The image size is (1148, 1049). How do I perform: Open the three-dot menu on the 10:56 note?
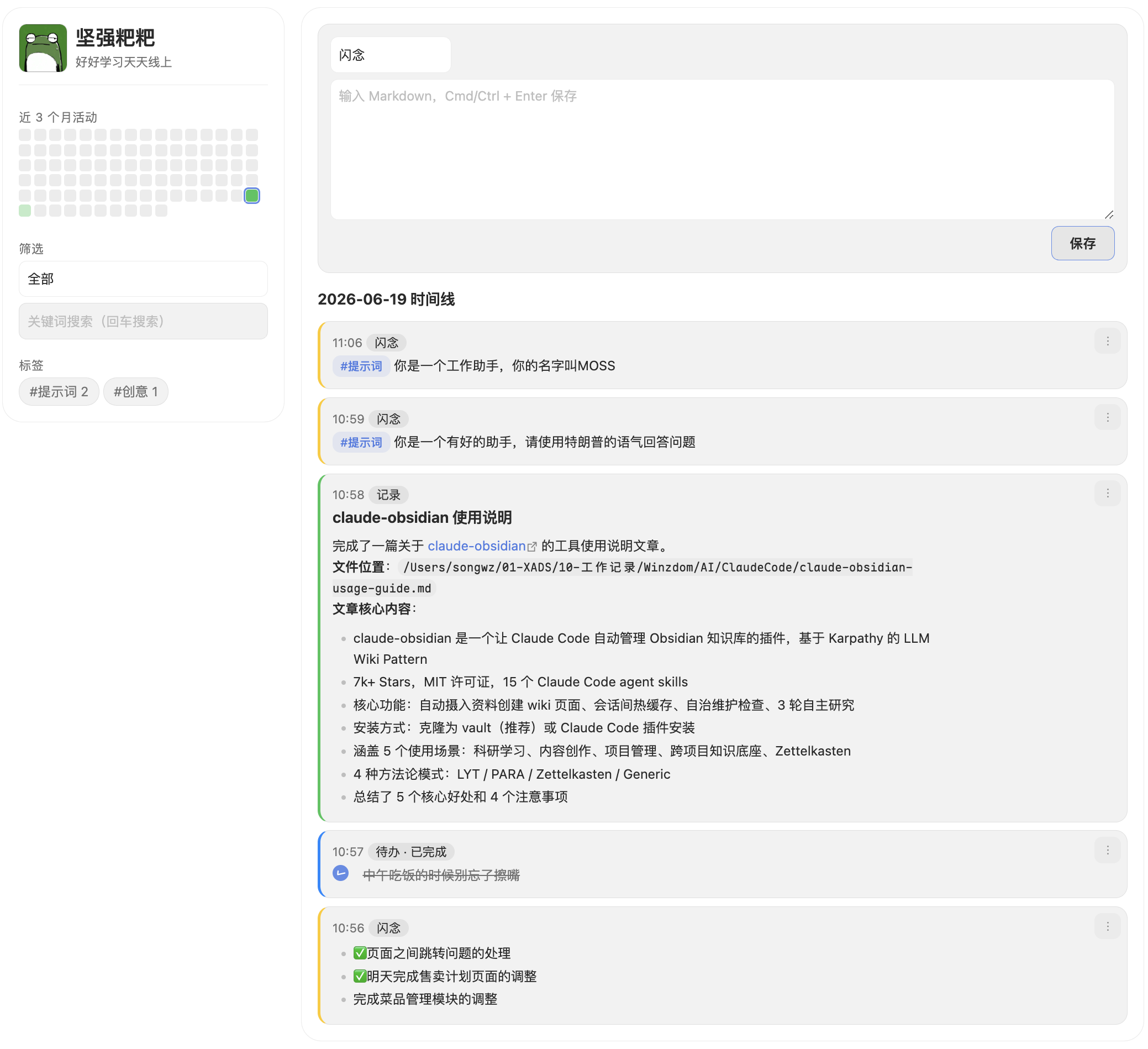point(1107,926)
